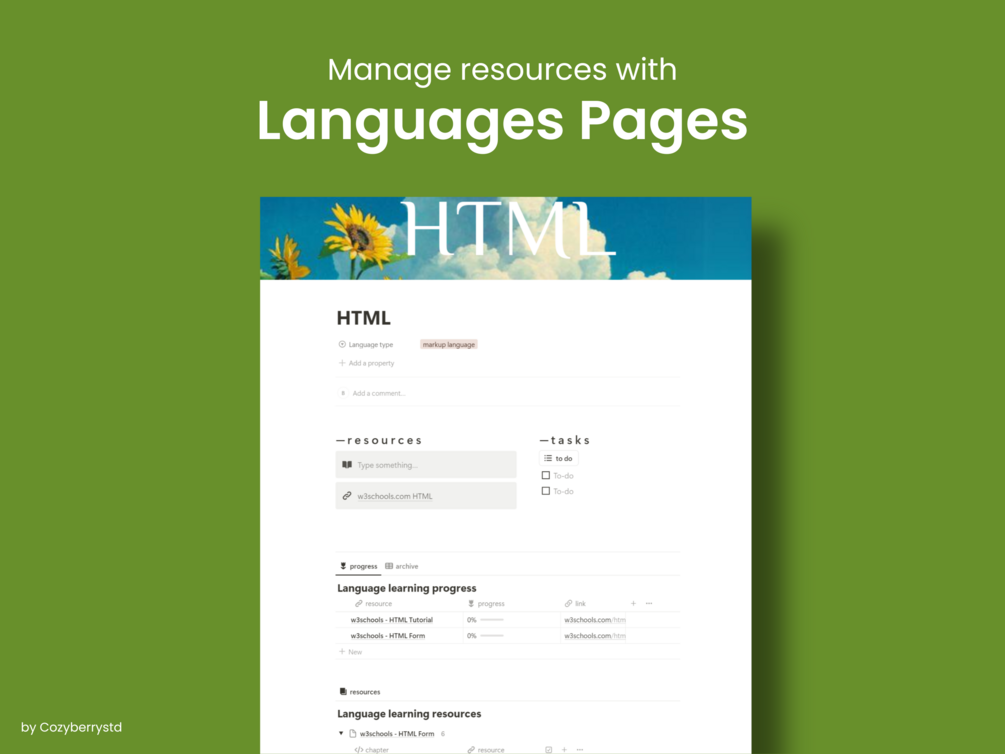
Task: Click the progress column header icon
Action: 471,603
